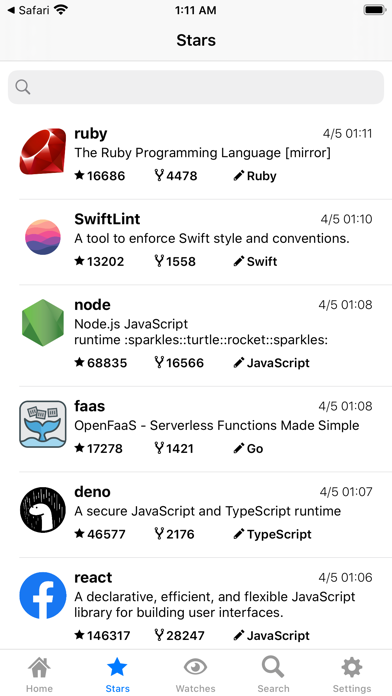Tap the fork icon beside 16566

coord(159,362)
